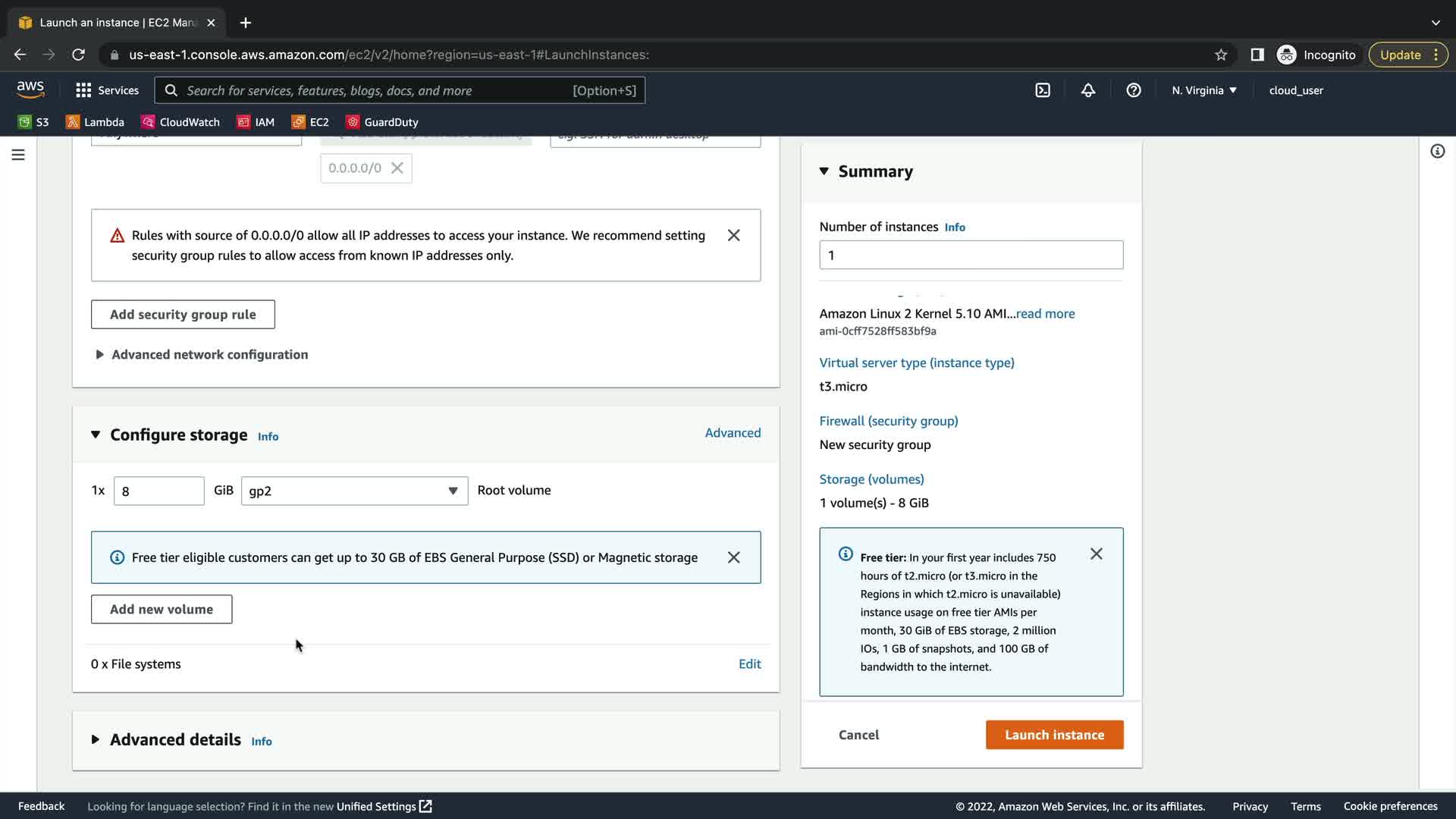
Task: Open the N. Virginia region selector
Action: [x=1203, y=90]
